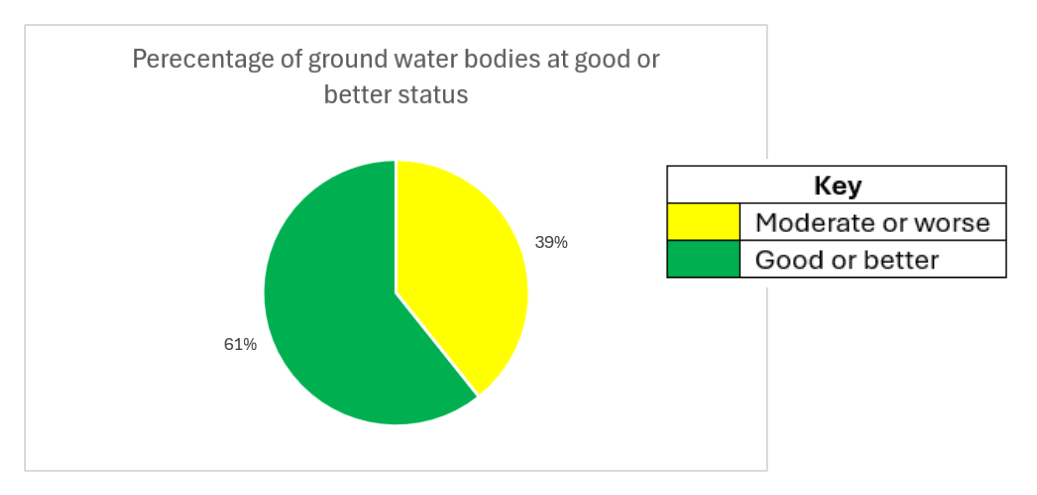This screenshot has height=495, width=1037.
Task: Click the Moderate or worse label
Action: 872,222
